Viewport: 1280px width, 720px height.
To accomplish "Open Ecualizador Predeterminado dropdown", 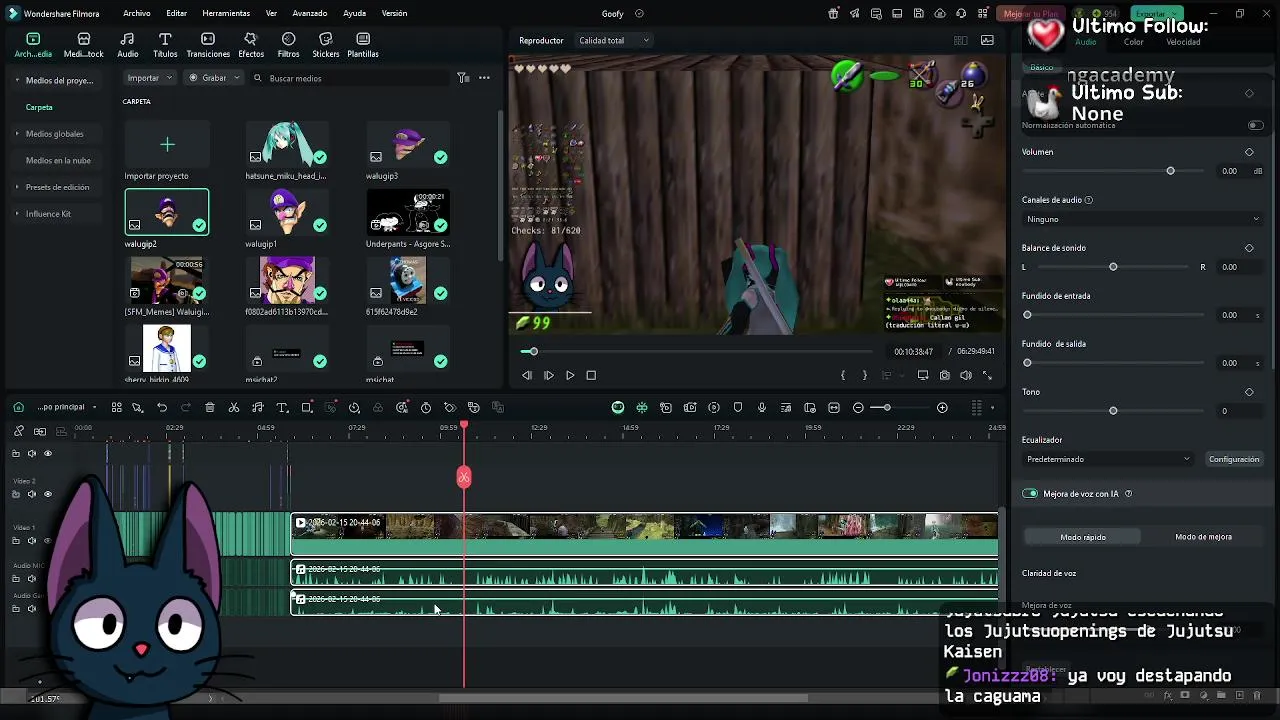I will coord(1108,459).
